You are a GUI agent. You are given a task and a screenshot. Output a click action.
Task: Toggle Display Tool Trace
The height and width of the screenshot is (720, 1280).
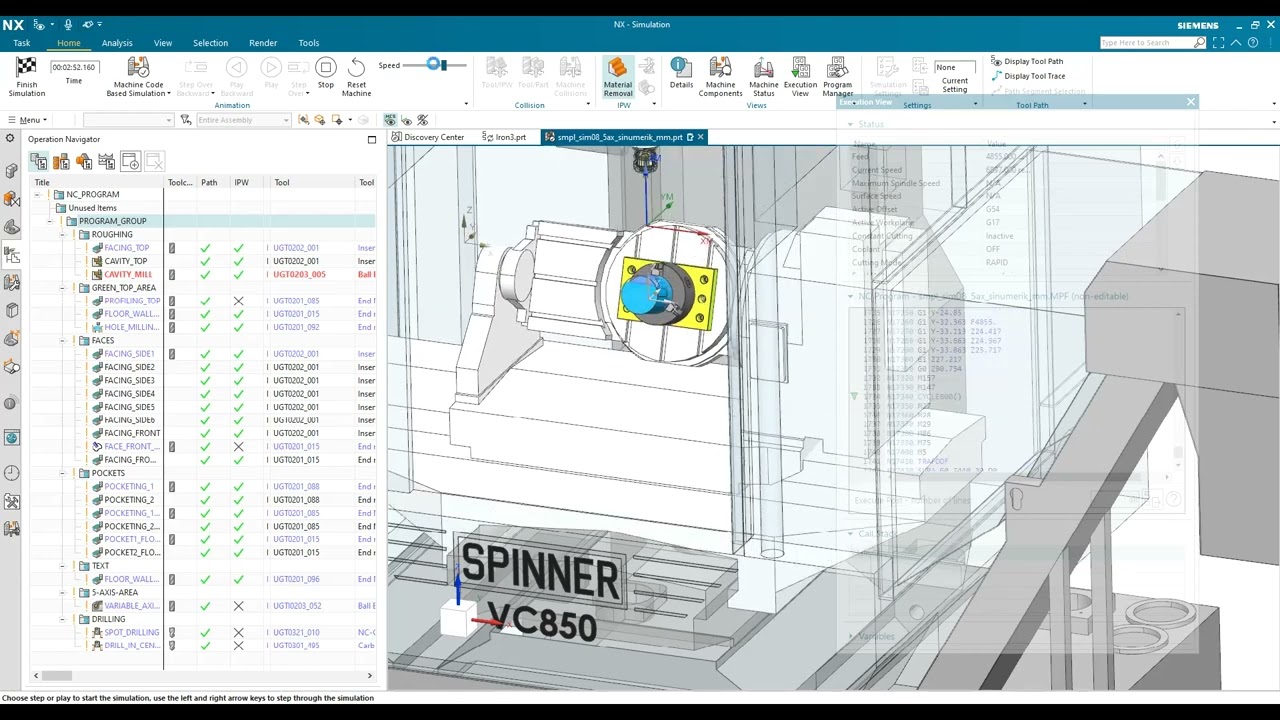[x=1034, y=76]
